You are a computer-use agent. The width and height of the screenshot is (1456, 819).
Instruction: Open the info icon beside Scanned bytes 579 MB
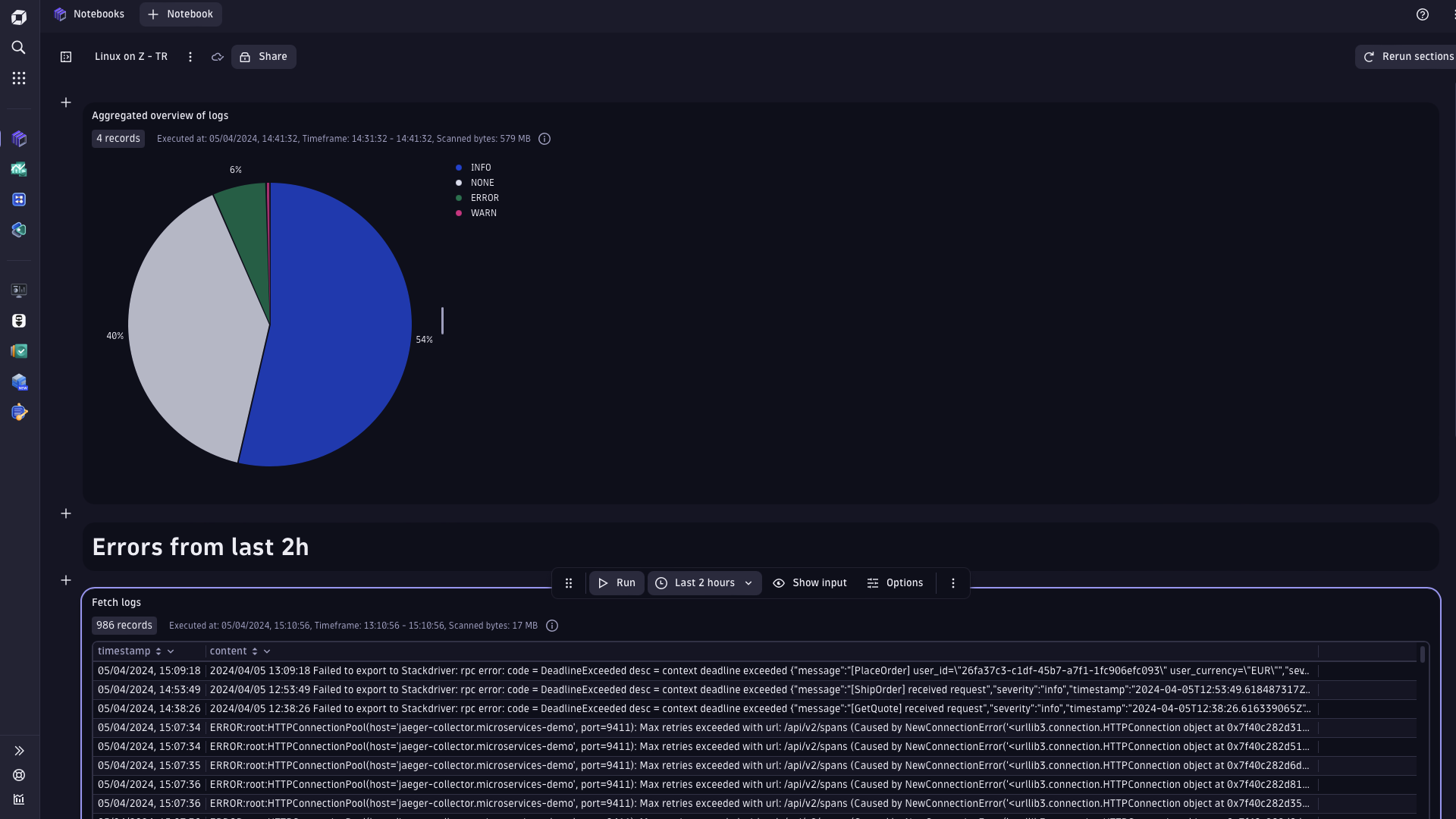[x=544, y=139]
